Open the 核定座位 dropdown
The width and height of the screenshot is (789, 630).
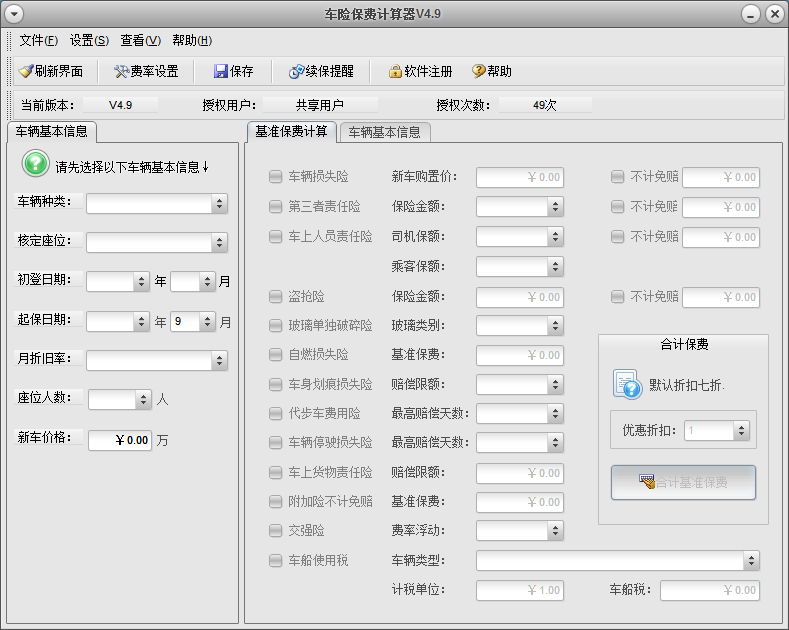(x=157, y=243)
